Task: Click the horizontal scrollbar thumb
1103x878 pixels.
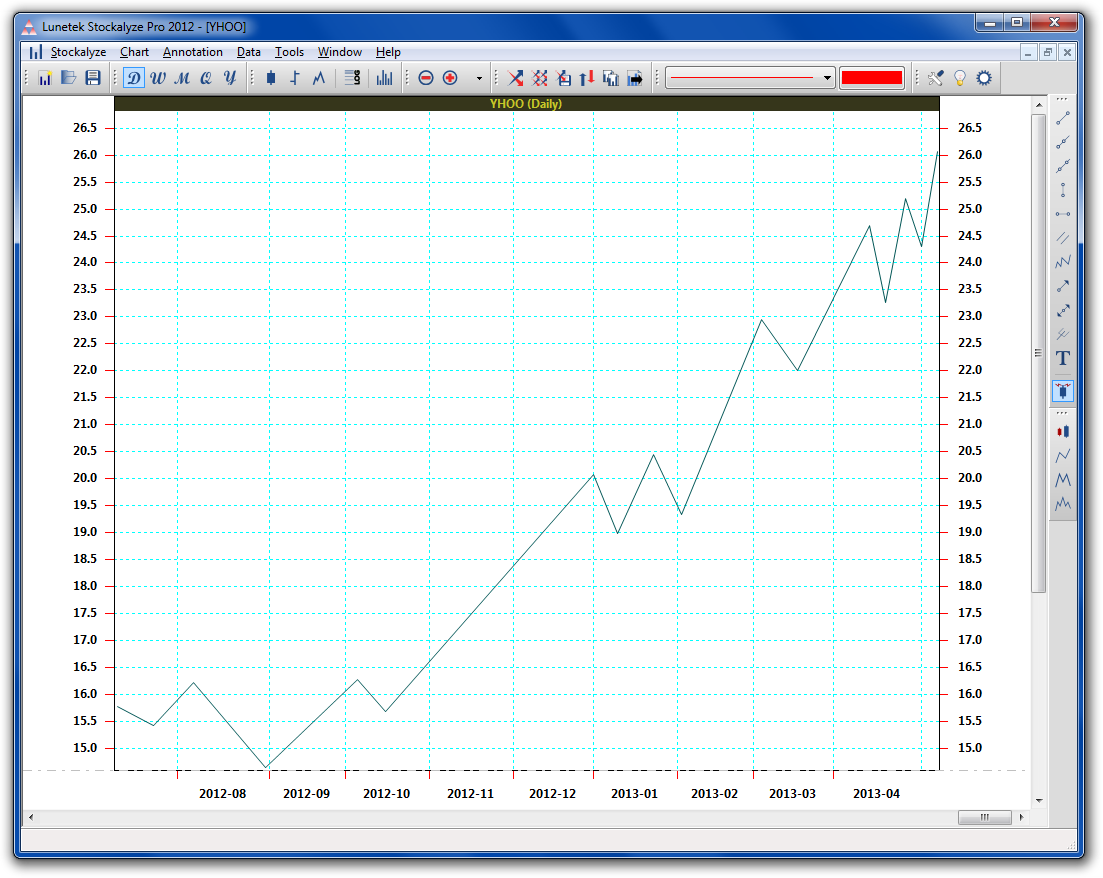Action: click(984, 817)
